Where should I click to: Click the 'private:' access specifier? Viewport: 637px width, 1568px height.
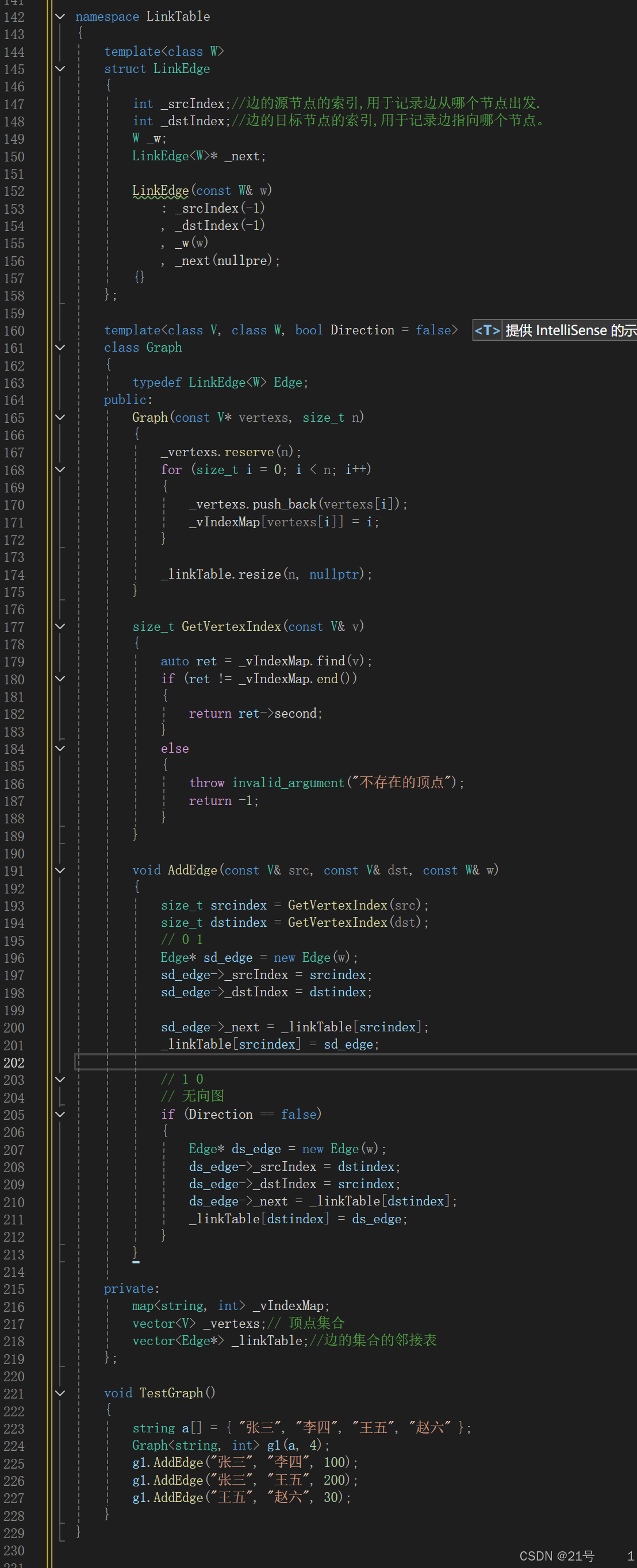(132, 1289)
